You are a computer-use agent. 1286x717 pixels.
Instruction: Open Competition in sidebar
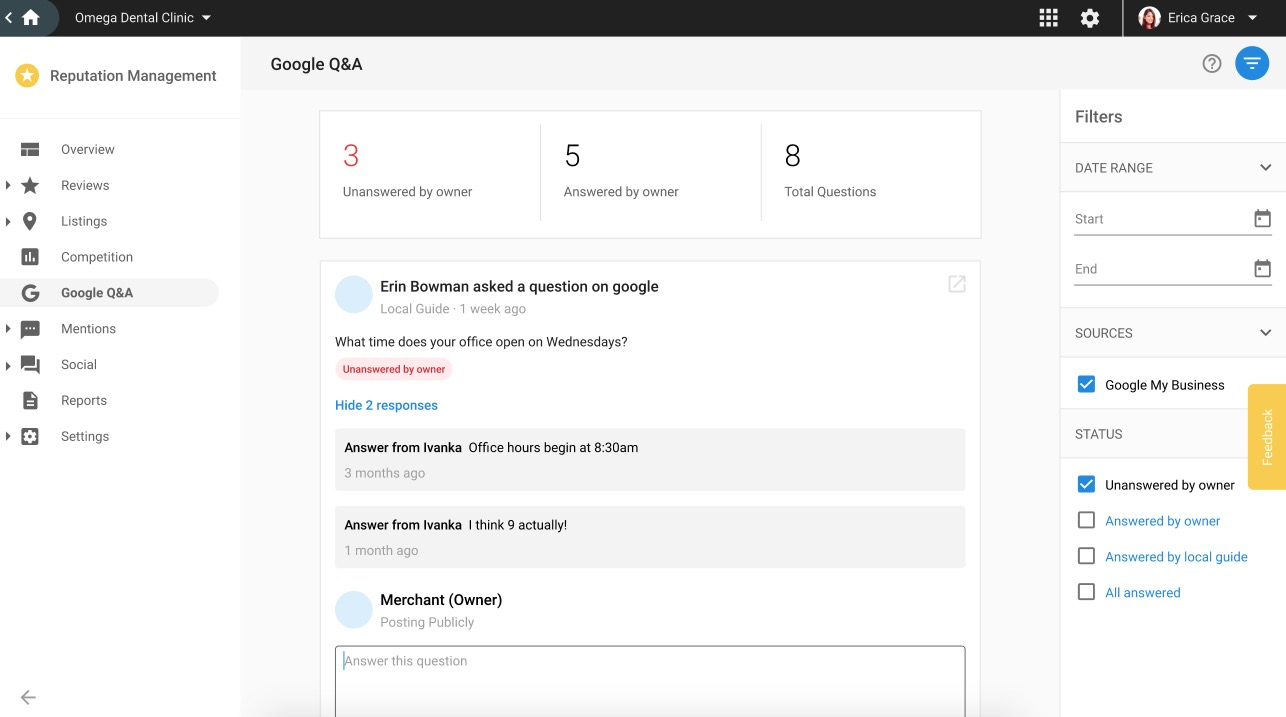[x=97, y=257]
